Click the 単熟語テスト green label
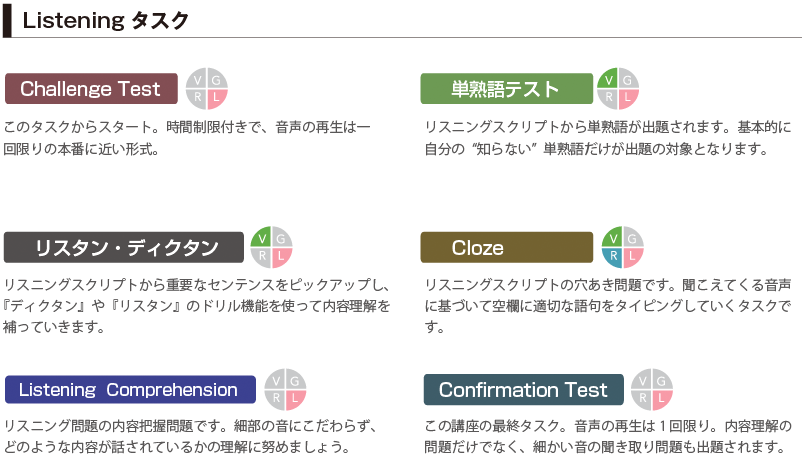The width and height of the screenshot is (802, 468). (506, 88)
